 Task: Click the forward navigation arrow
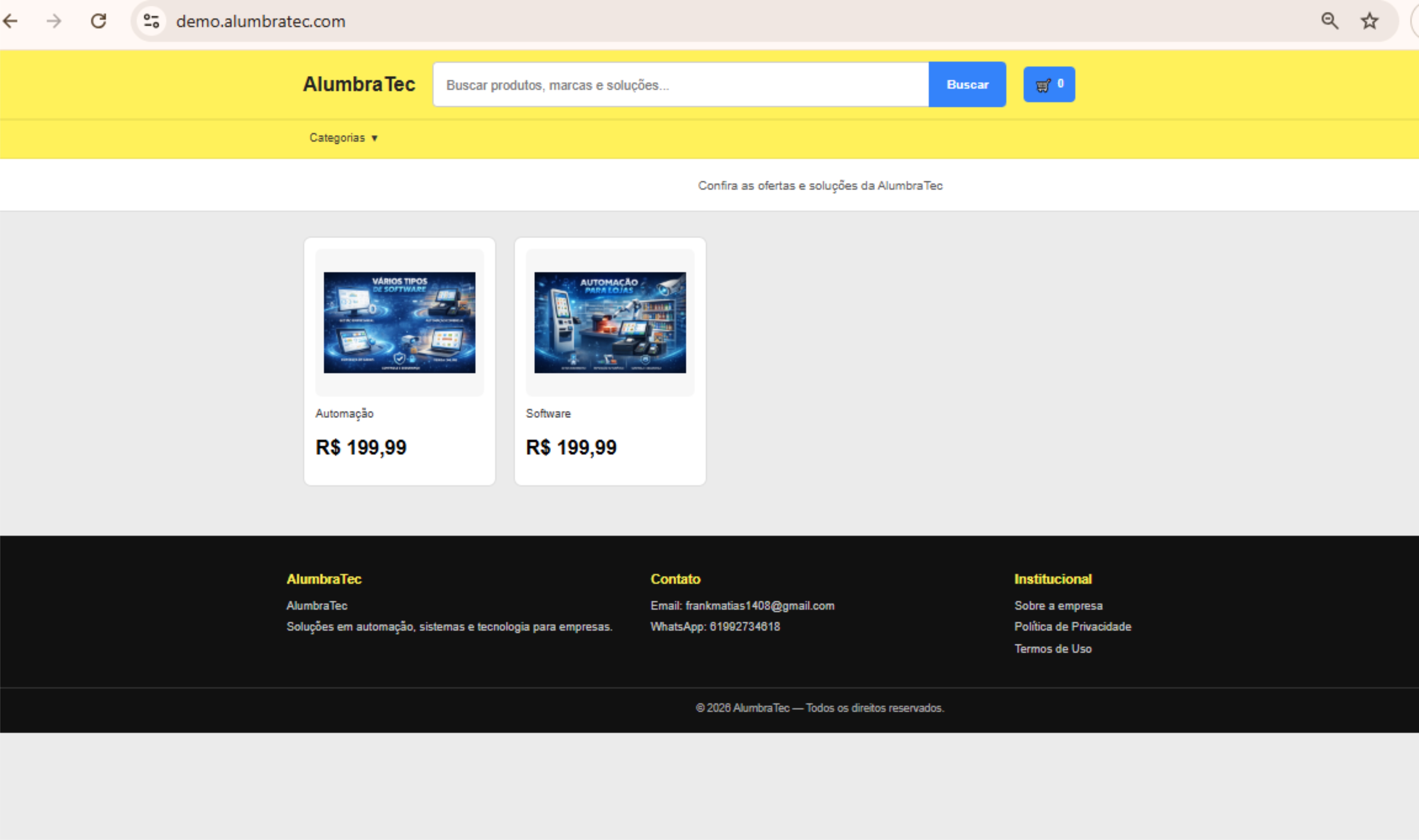(x=54, y=21)
